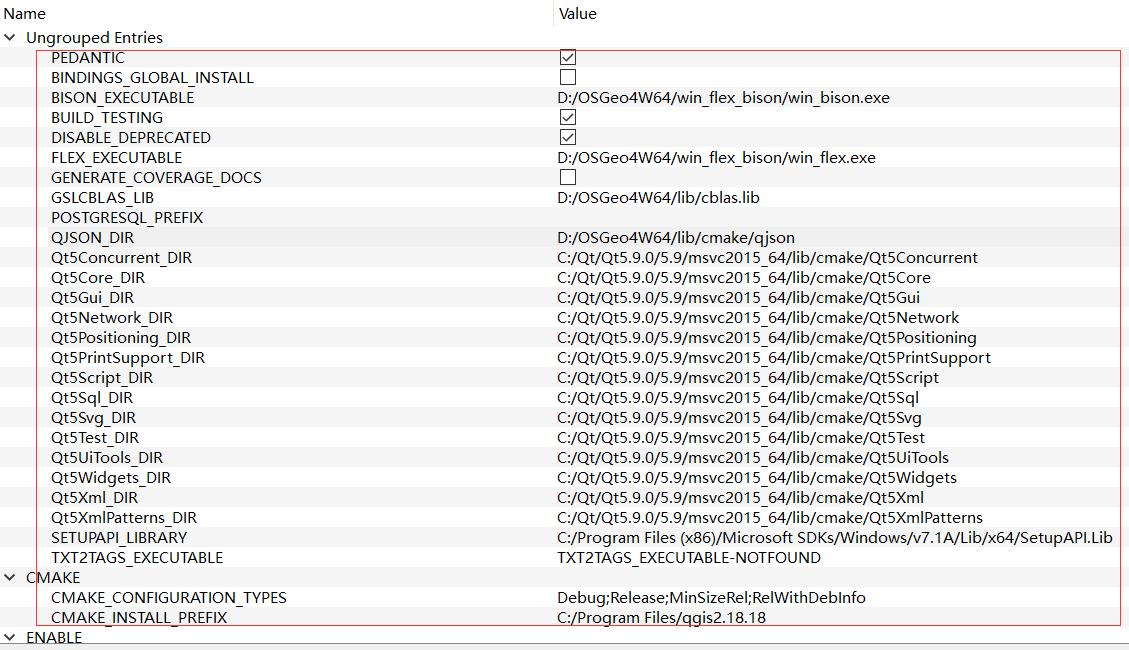Edit the Qt5UiTools cmake path value

pyautogui.click(x=753, y=458)
